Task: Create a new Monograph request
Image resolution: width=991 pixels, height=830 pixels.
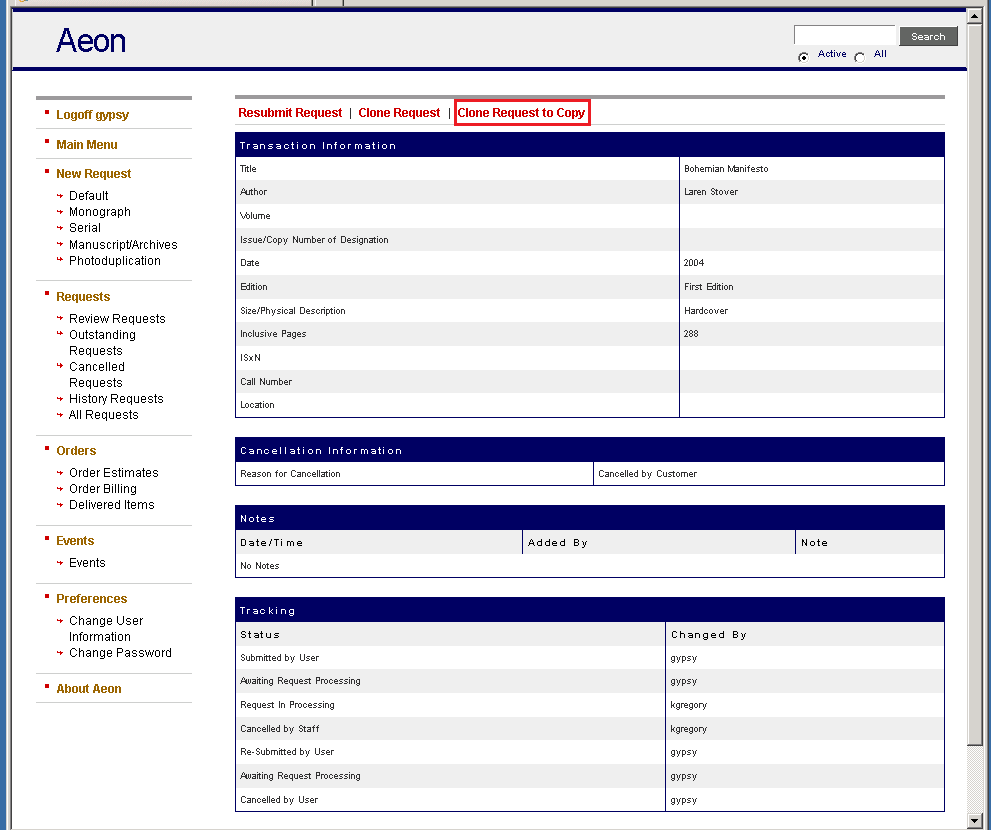Action: tap(100, 212)
